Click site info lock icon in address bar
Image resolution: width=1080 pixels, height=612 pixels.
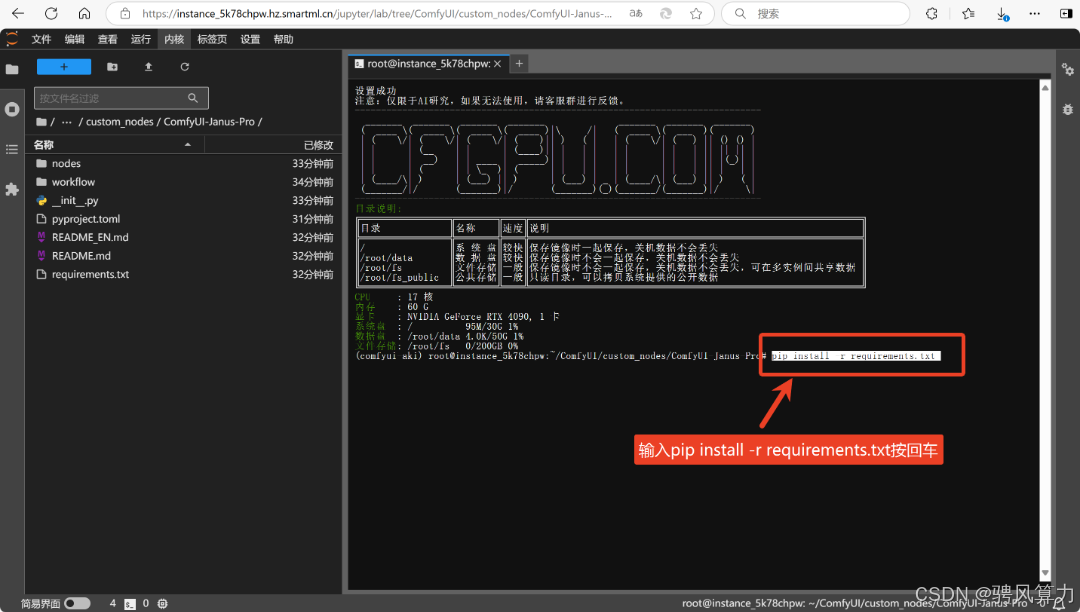coord(125,13)
